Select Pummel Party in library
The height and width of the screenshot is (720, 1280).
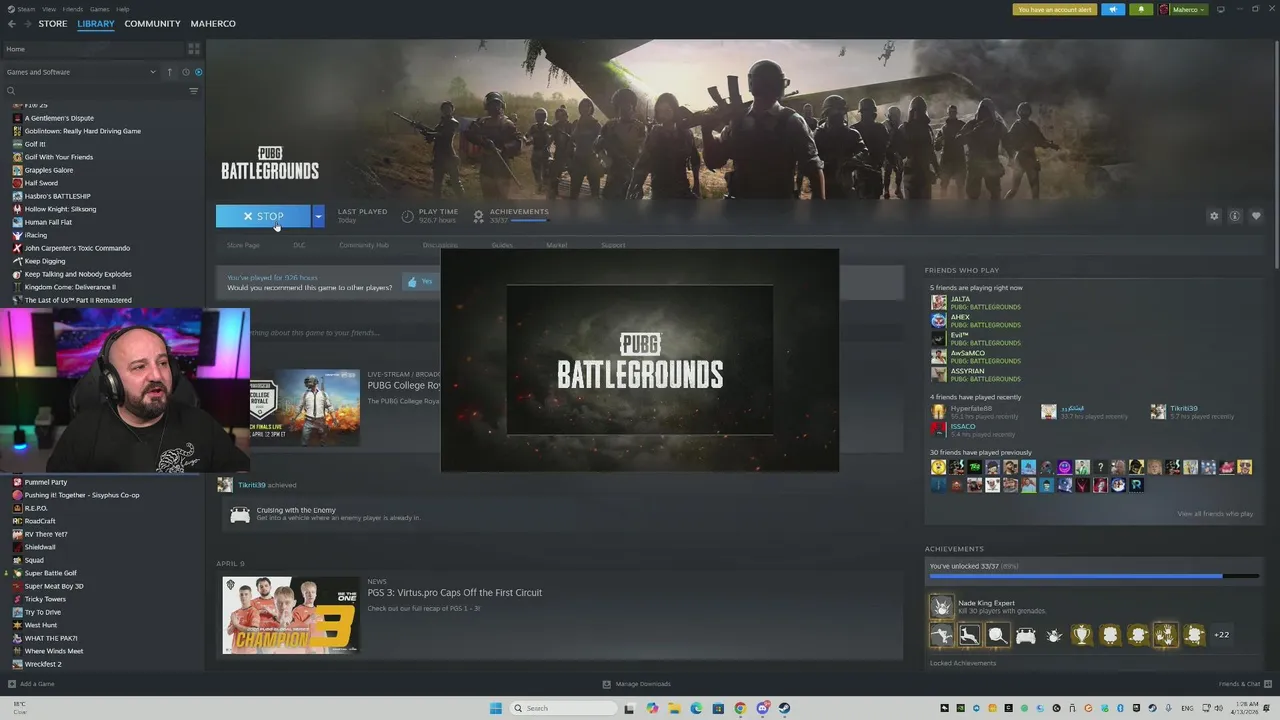point(46,482)
